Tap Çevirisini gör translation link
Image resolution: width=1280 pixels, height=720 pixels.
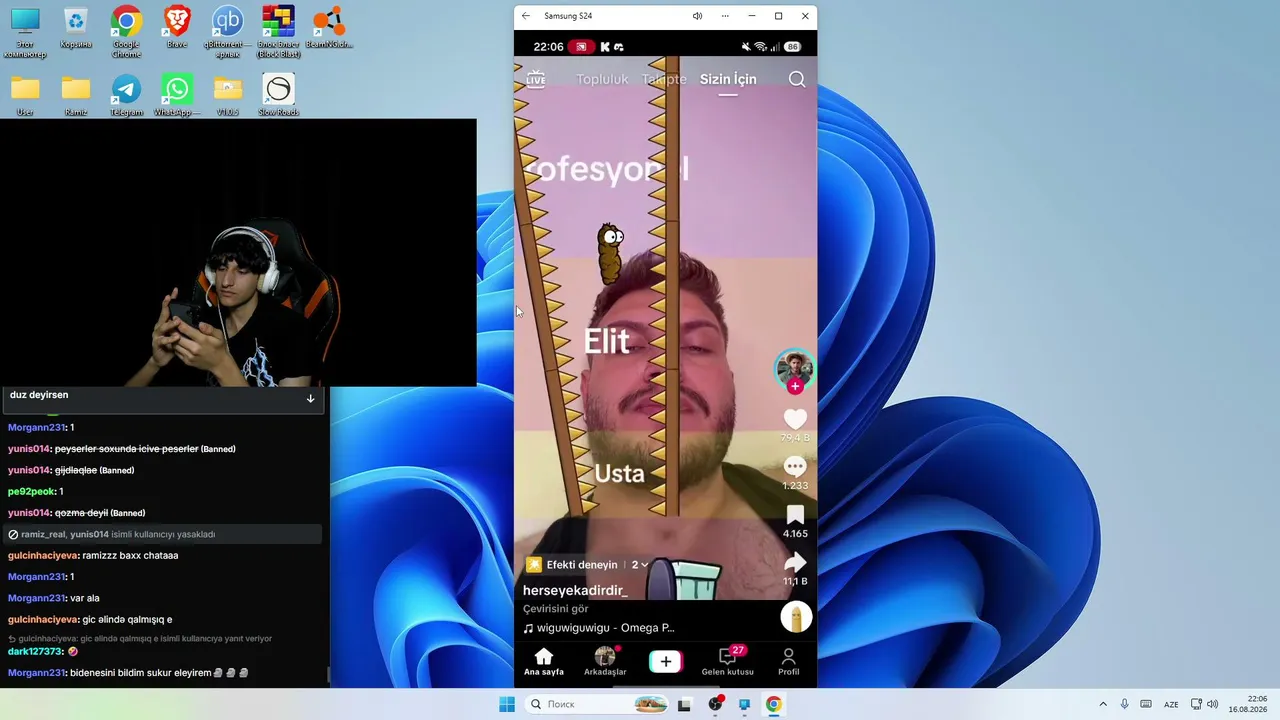point(555,609)
